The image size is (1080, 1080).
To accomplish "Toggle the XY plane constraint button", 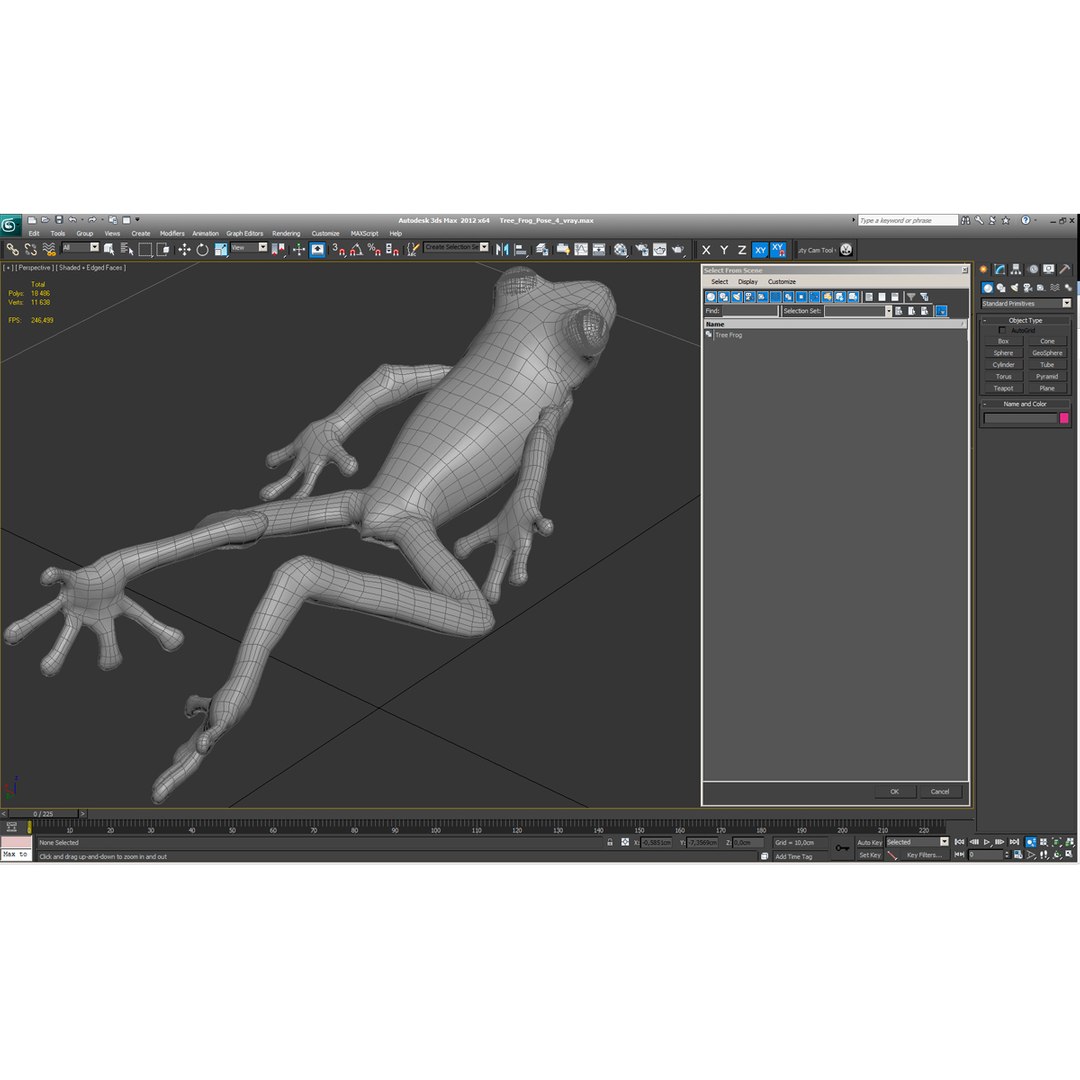I will 760,250.
